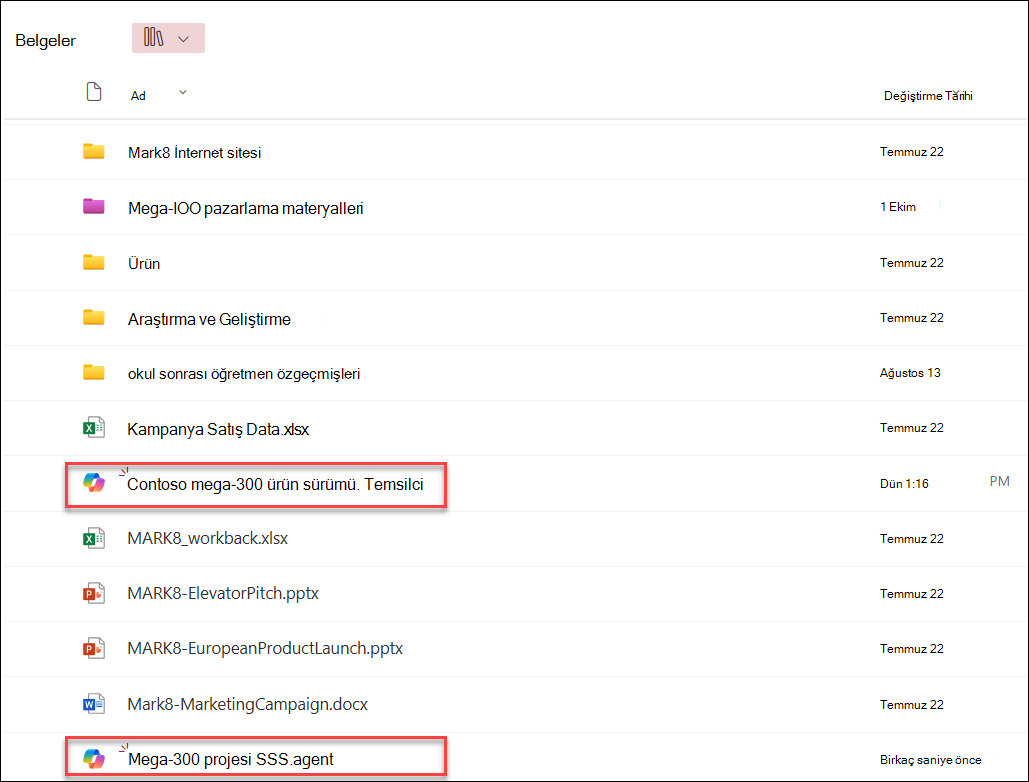Click the Copilot icon for Contoso mega-300 agent
The image size is (1029, 782).
point(94,483)
